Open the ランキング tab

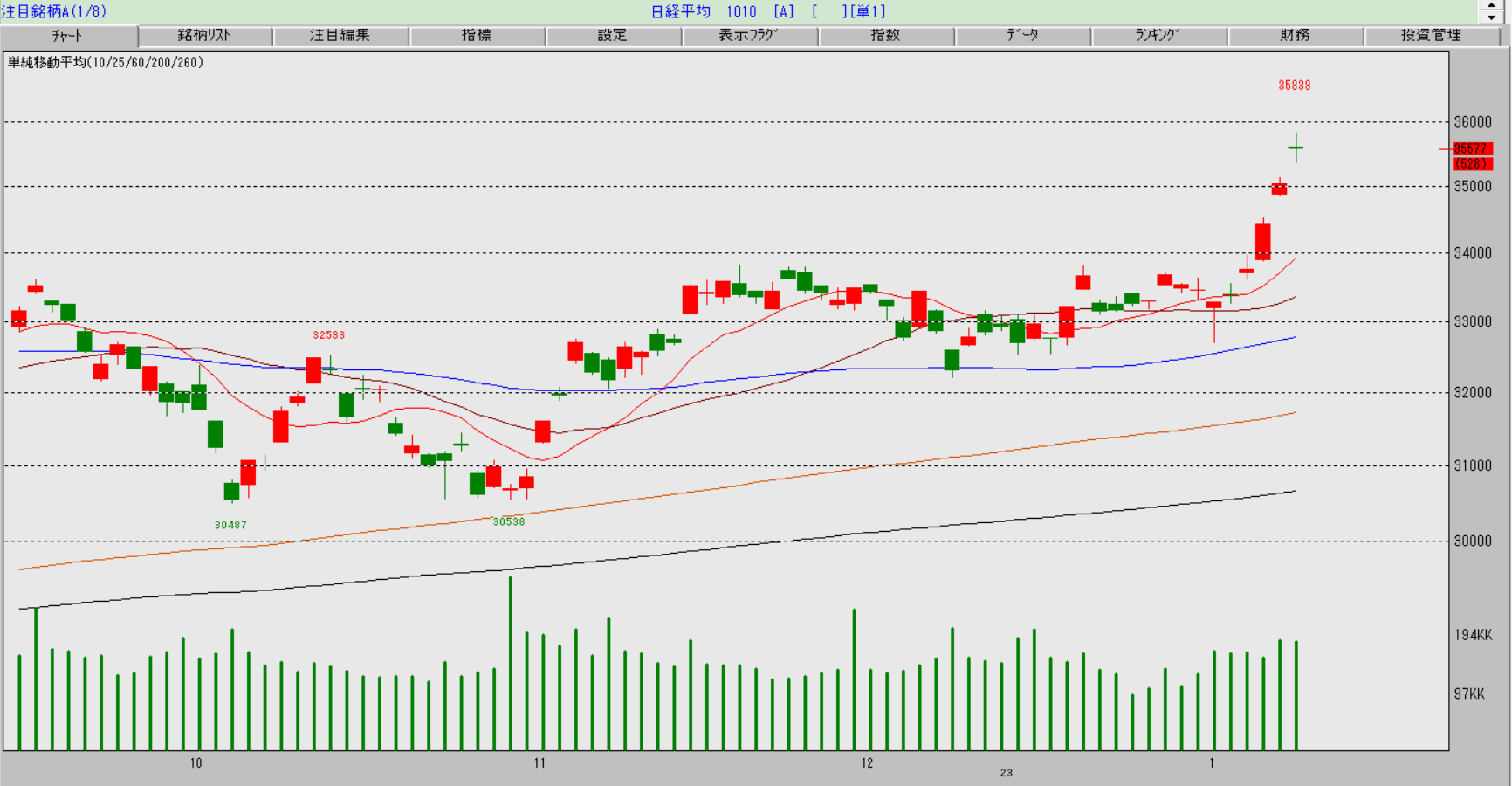click(1158, 36)
